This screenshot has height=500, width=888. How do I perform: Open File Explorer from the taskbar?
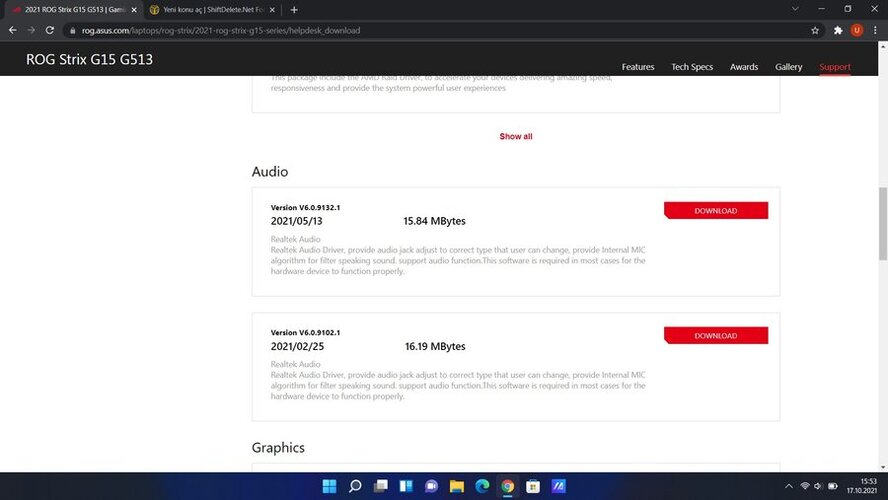click(x=457, y=486)
